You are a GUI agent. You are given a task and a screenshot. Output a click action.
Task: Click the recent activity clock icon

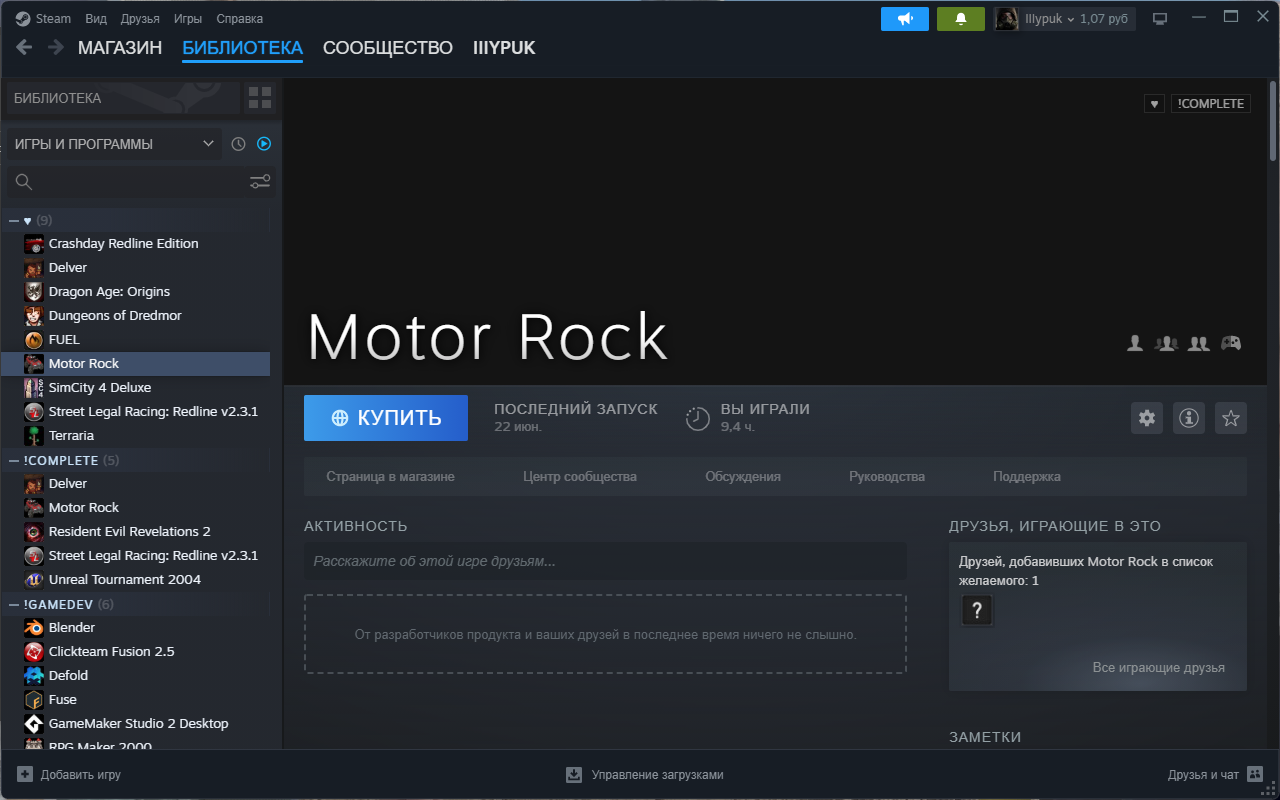pos(238,144)
